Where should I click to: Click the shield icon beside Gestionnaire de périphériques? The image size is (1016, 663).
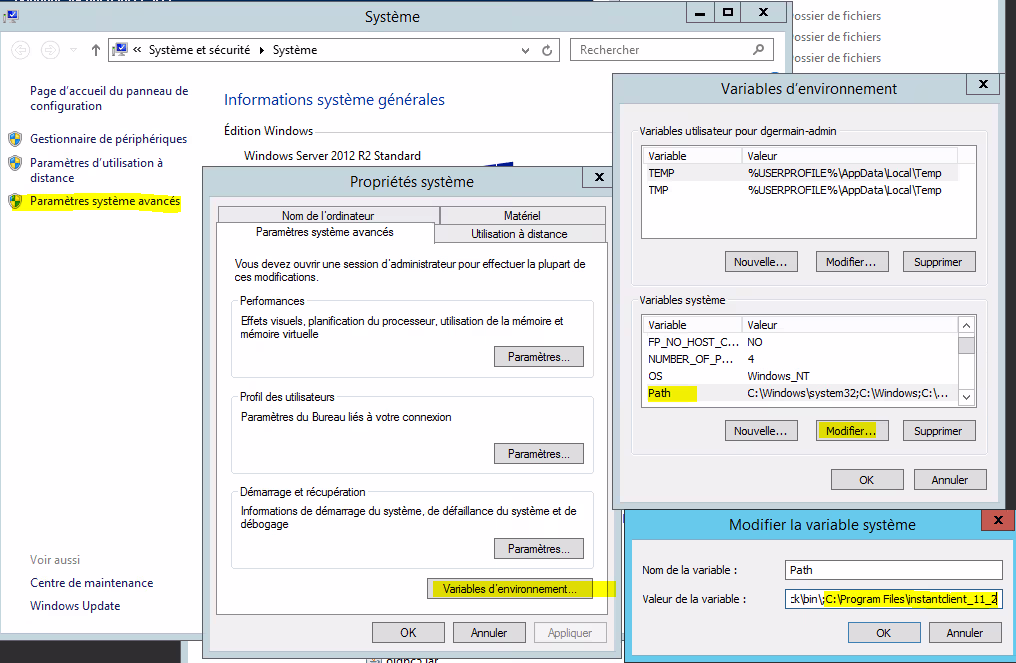(15, 139)
